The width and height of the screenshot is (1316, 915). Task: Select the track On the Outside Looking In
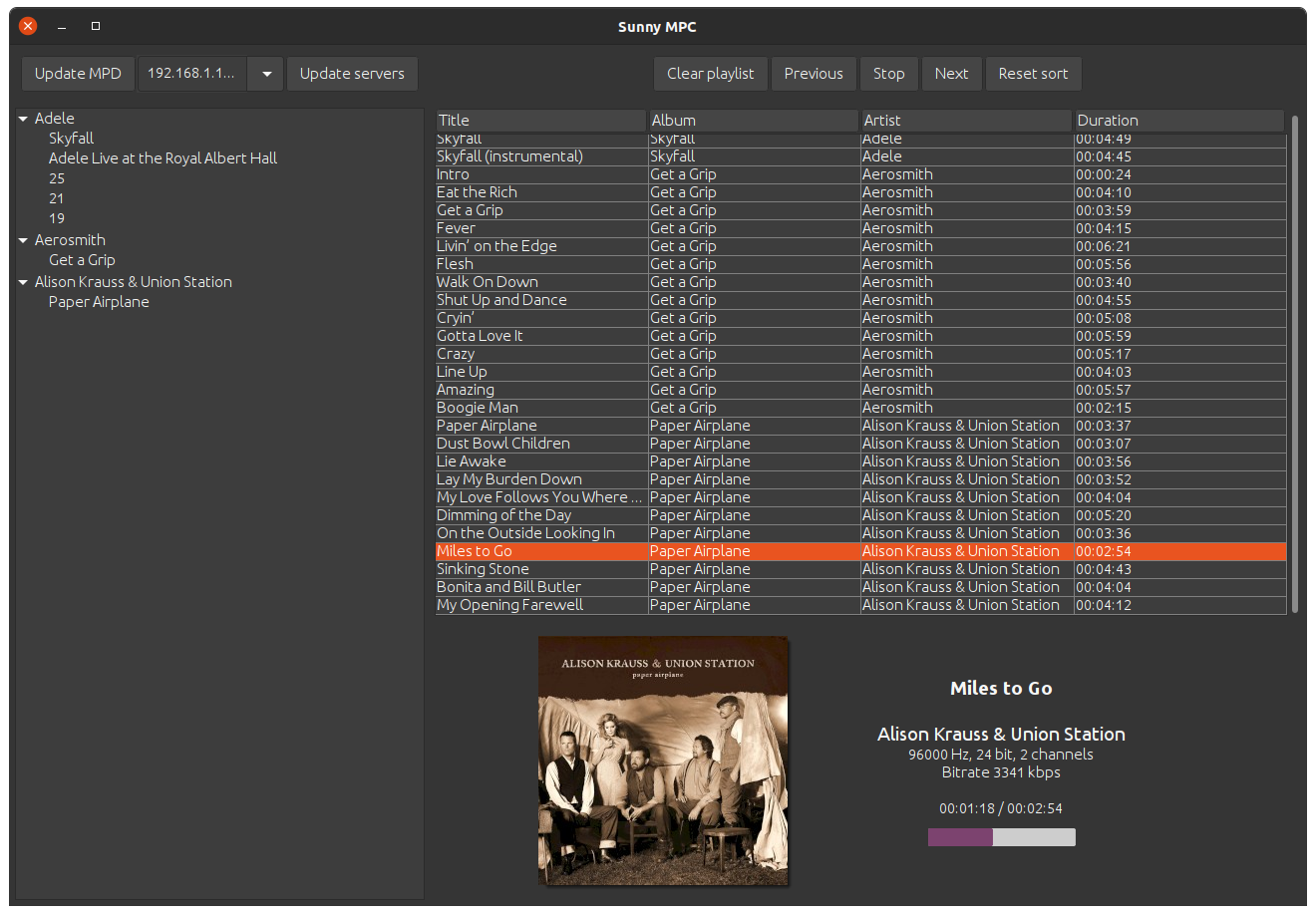pos(525,533)
